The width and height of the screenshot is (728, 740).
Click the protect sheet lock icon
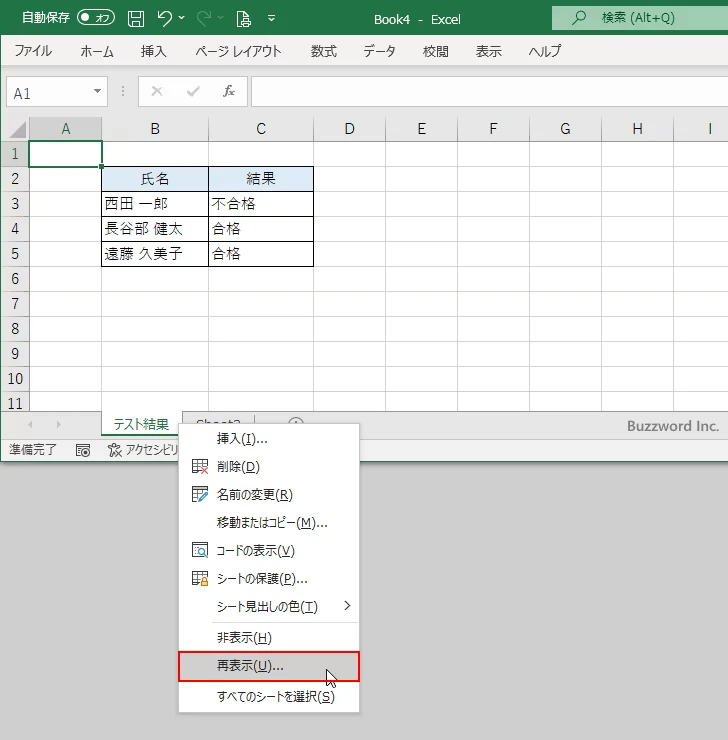[200, 578]
